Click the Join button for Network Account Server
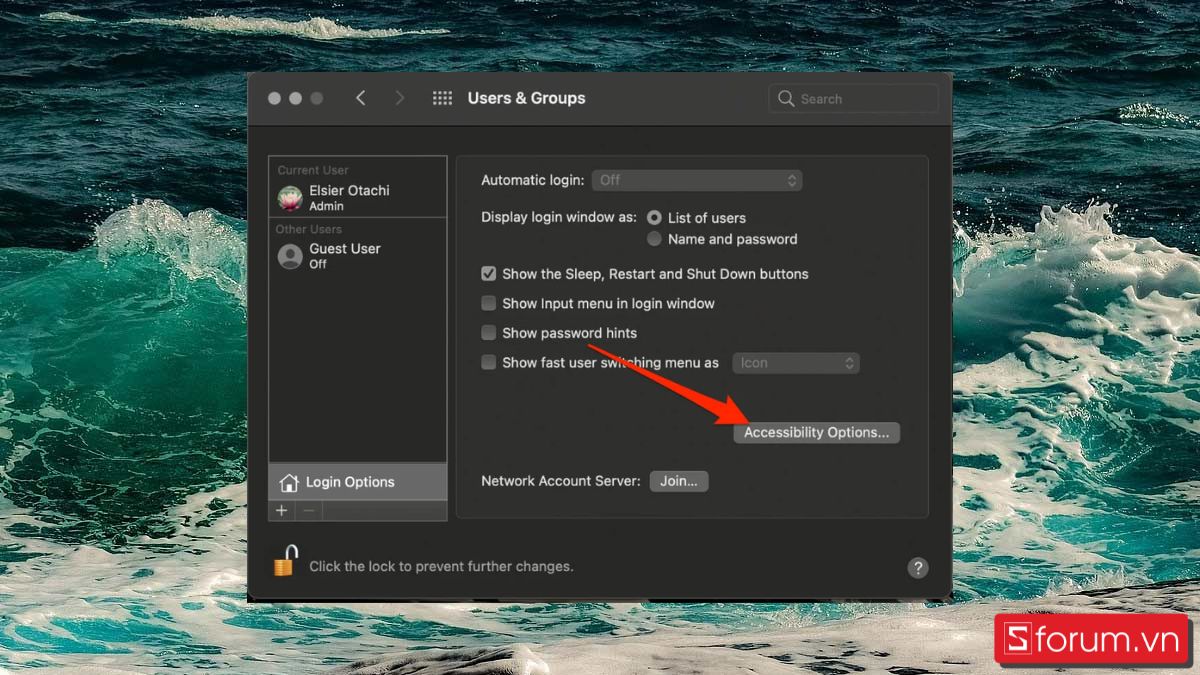 click(679, 481)
